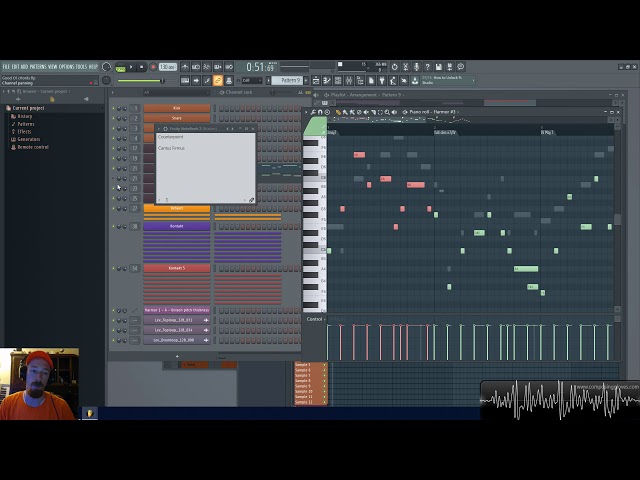The image size is (640, 480).
Task: Select the purple Kontakt channel button
Action: tap(177, 226)
